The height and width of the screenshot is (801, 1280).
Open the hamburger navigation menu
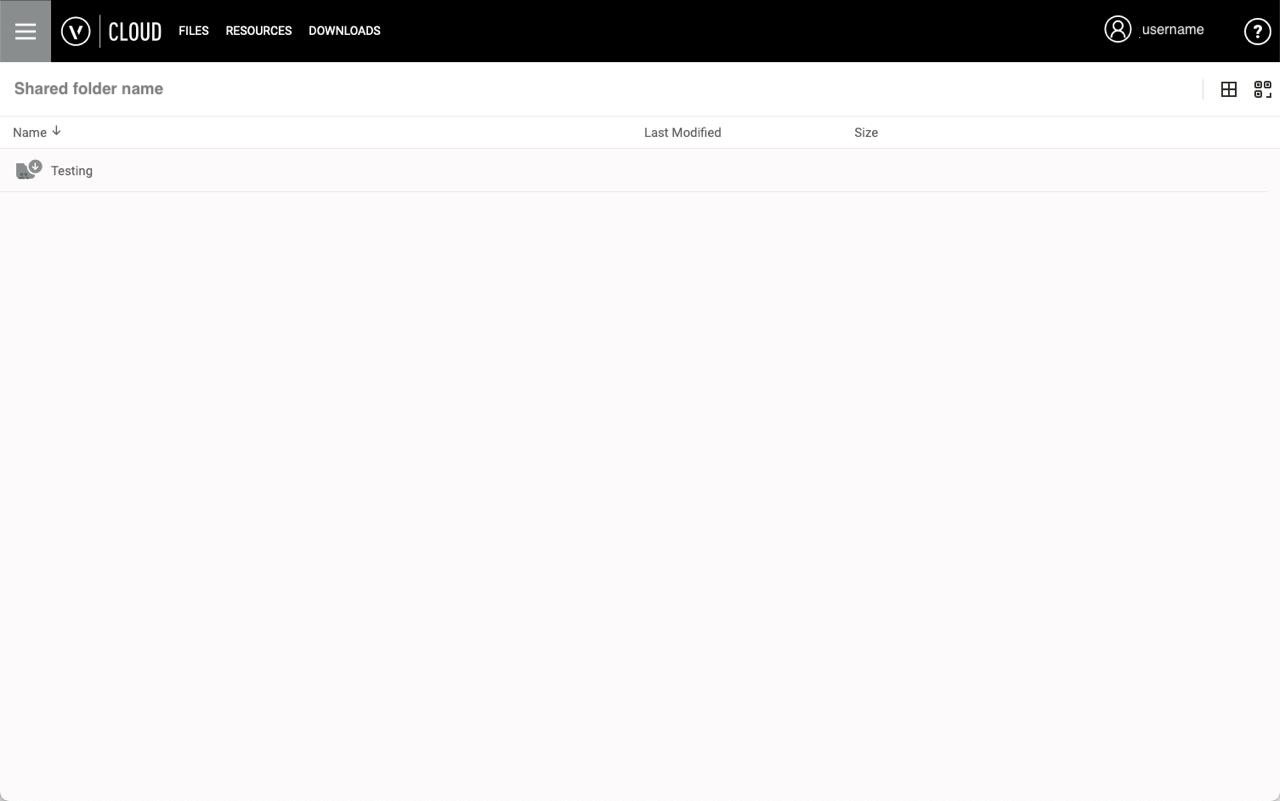click(x=25, y=31)
